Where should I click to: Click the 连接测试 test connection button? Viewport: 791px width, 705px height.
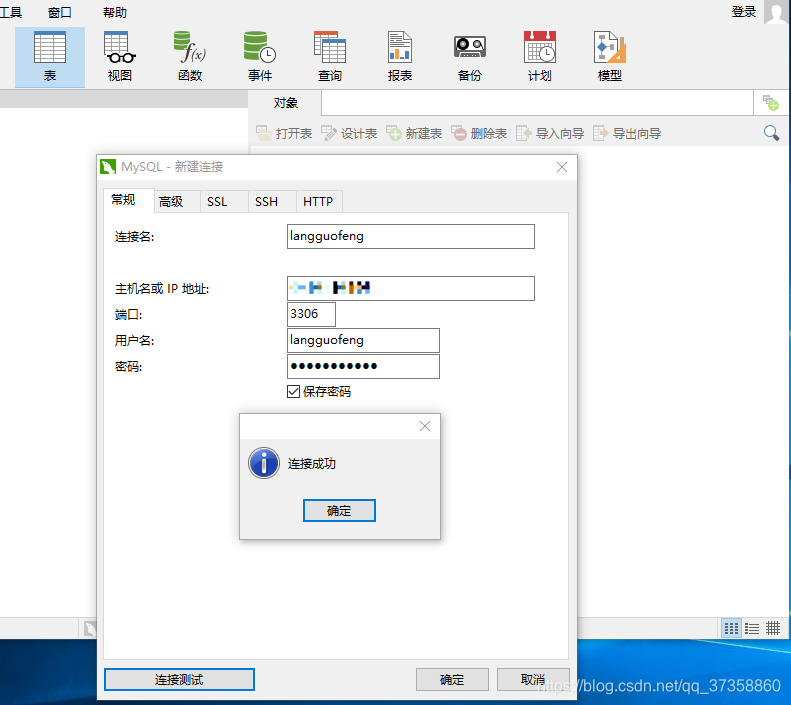[179, 679]
